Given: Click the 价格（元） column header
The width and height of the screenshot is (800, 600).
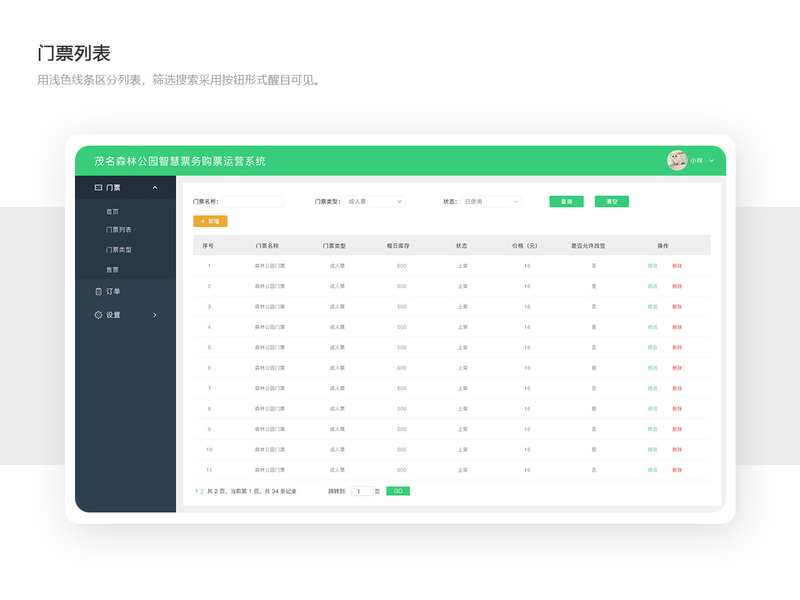Looking at the screenshot, I should (x=525, y=245).
